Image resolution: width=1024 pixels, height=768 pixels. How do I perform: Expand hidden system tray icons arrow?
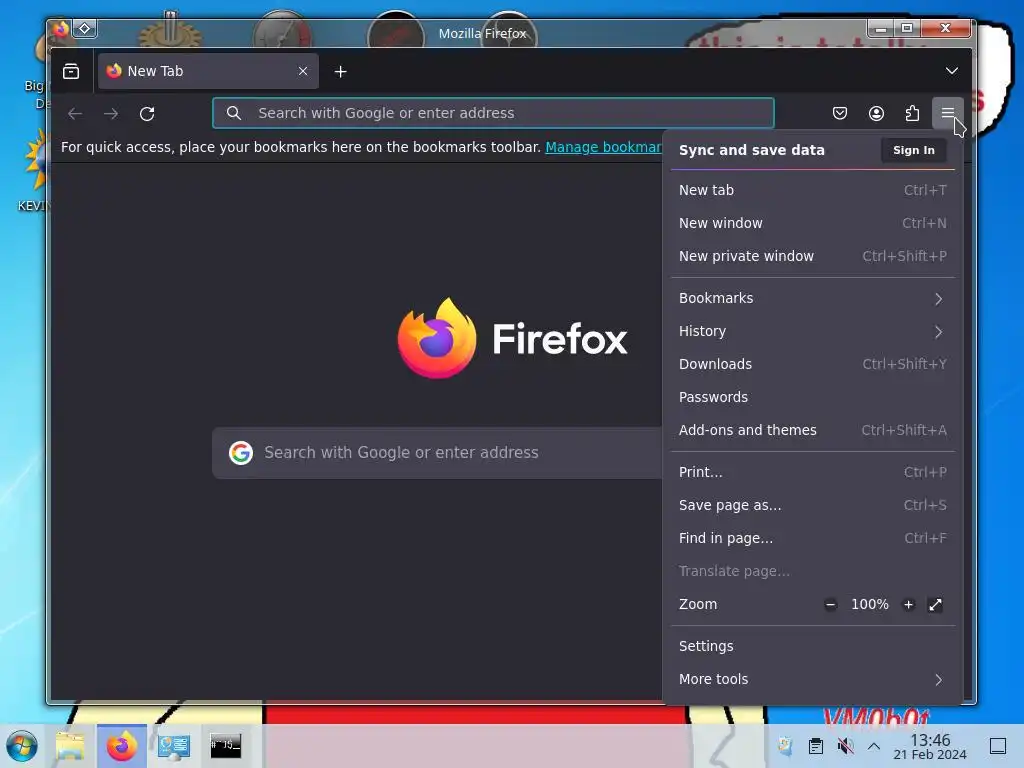coord(874,746)
